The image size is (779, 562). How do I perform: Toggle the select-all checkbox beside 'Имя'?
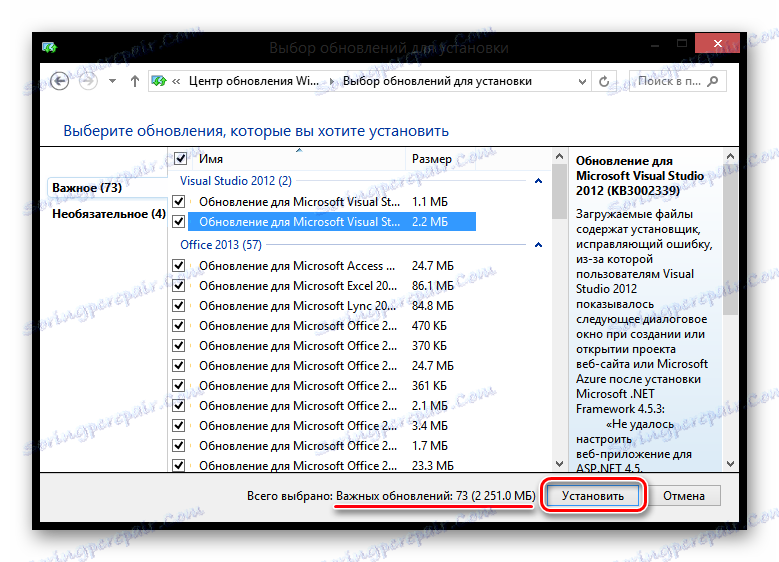coord(180,159)
